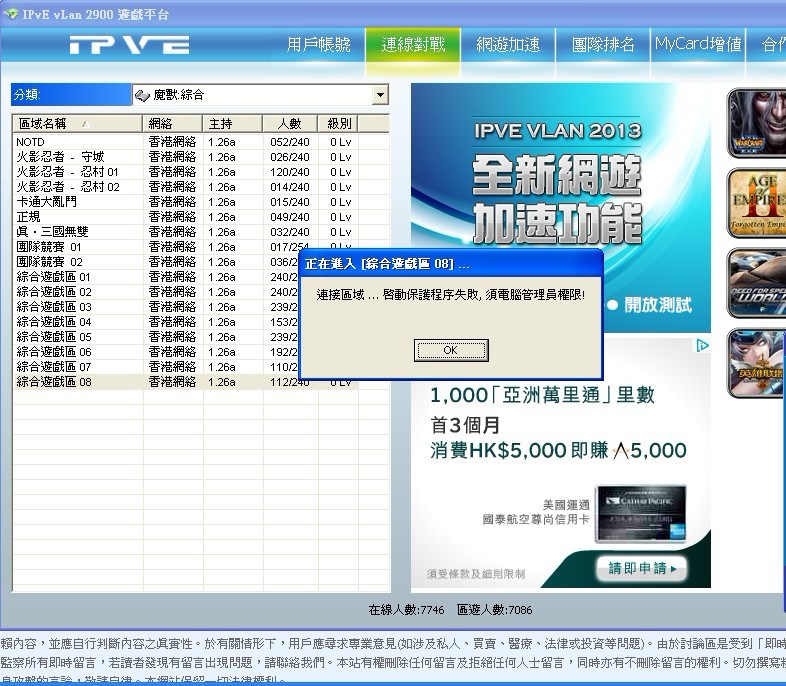This screenshot has height=686, width=786.
Task: Switch to the 連線對戰 tab
Action: (x=413, y=45)
